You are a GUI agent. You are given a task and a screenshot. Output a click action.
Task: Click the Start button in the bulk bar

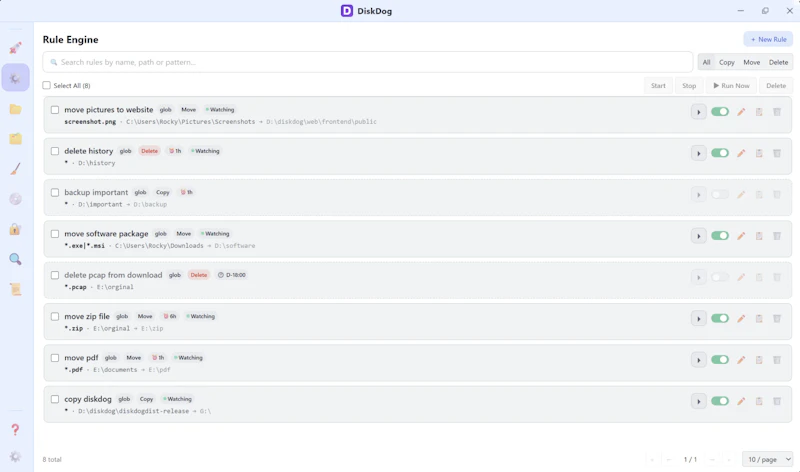click(658, 86)
